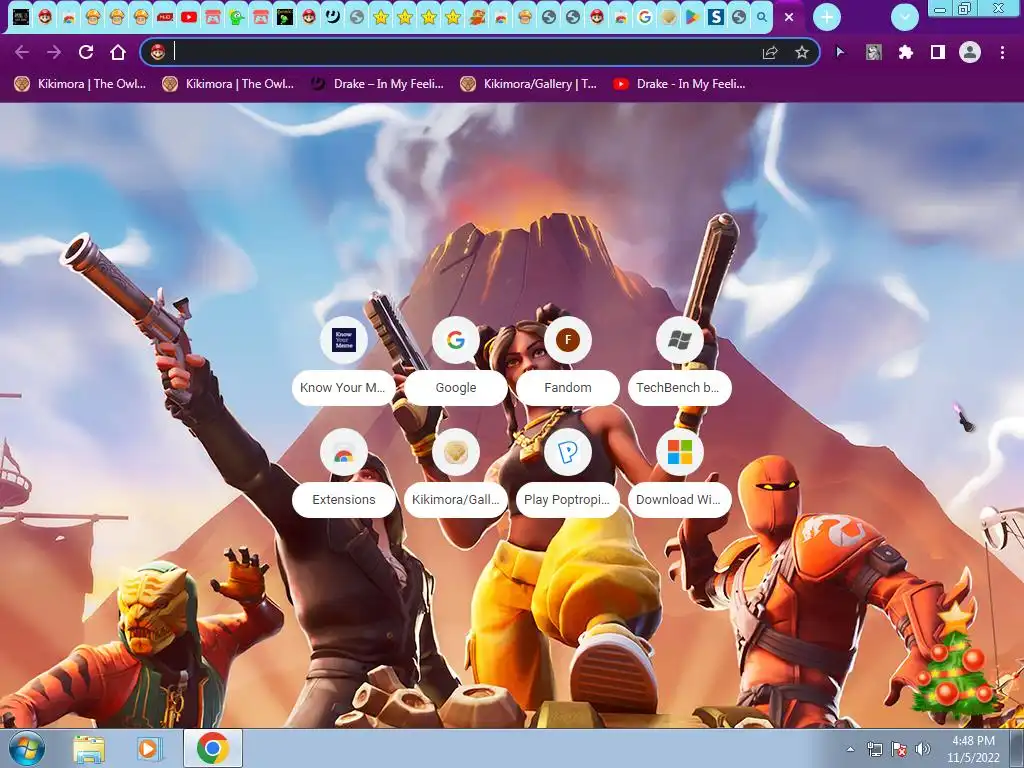
Task: Toggle the browser side panel
Action: [x=938, y=52]
